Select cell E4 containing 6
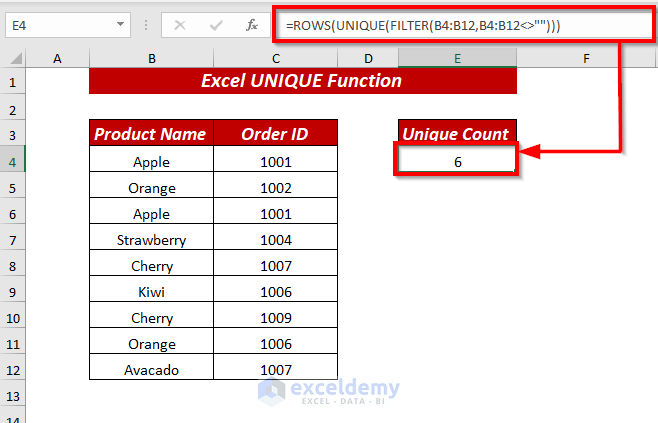Viewport: 658px width, 423px height. 457,159
